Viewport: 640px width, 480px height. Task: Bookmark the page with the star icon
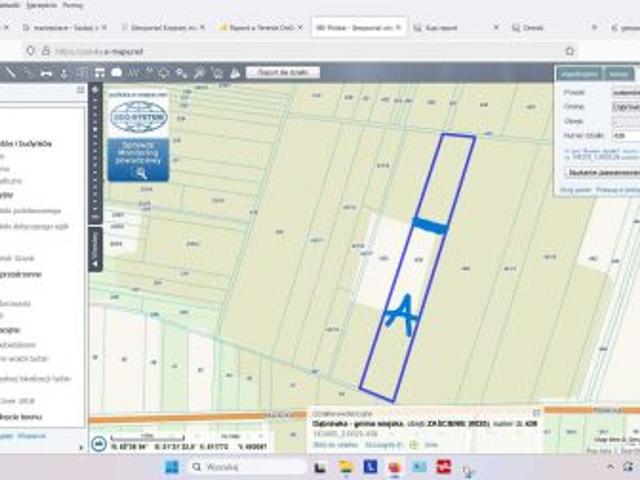click(x=569, y=51)
